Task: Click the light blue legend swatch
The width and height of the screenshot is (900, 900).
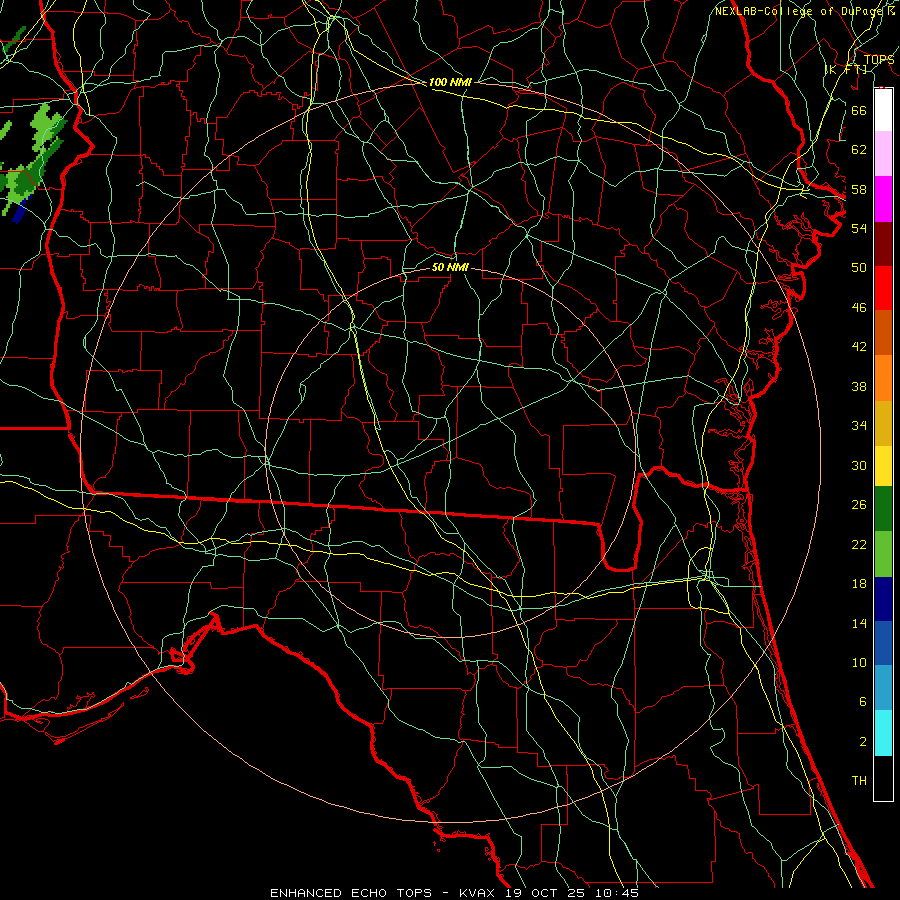Action: pos(883,688)
